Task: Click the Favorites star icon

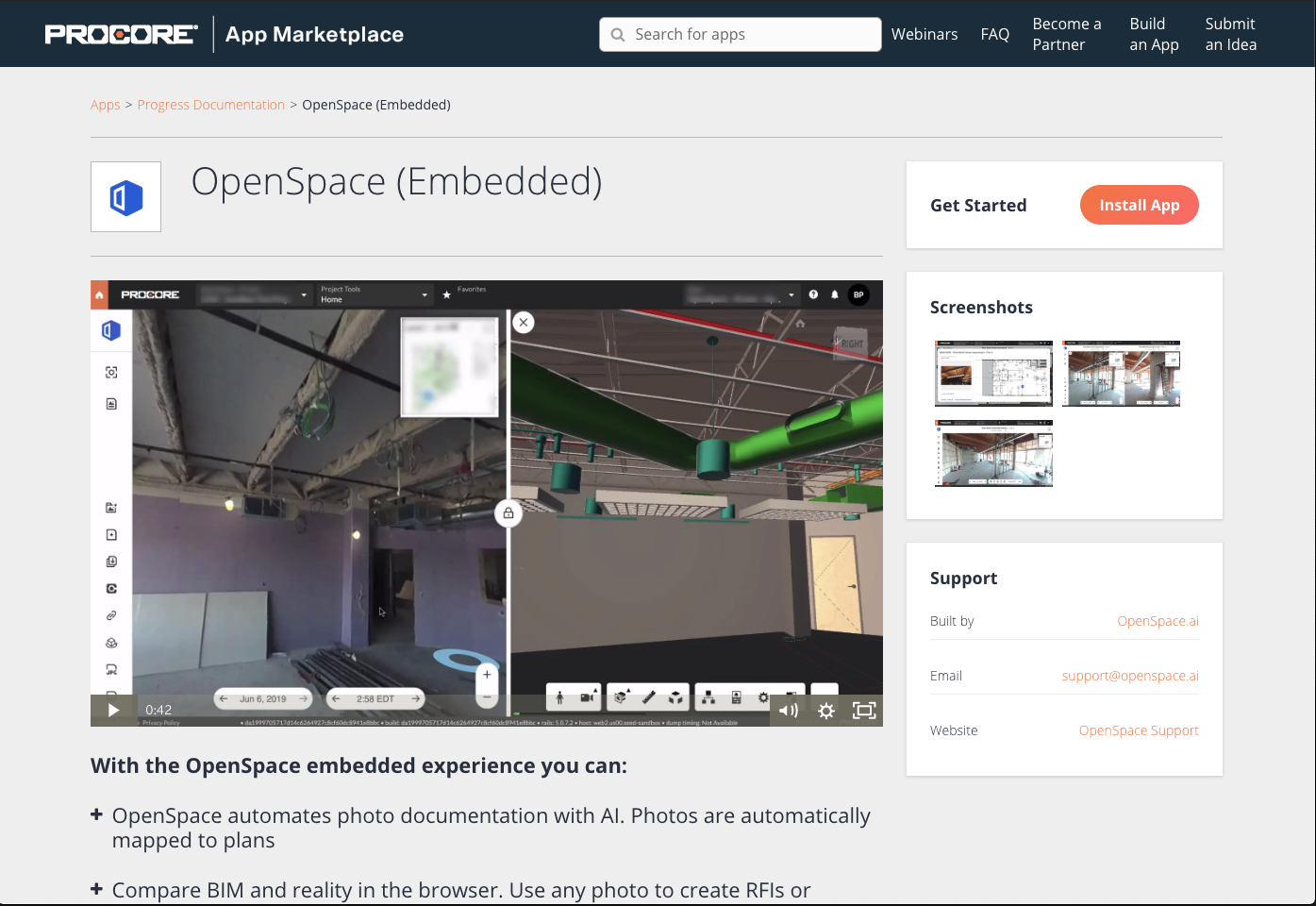Action: click(x=447, y=295)
